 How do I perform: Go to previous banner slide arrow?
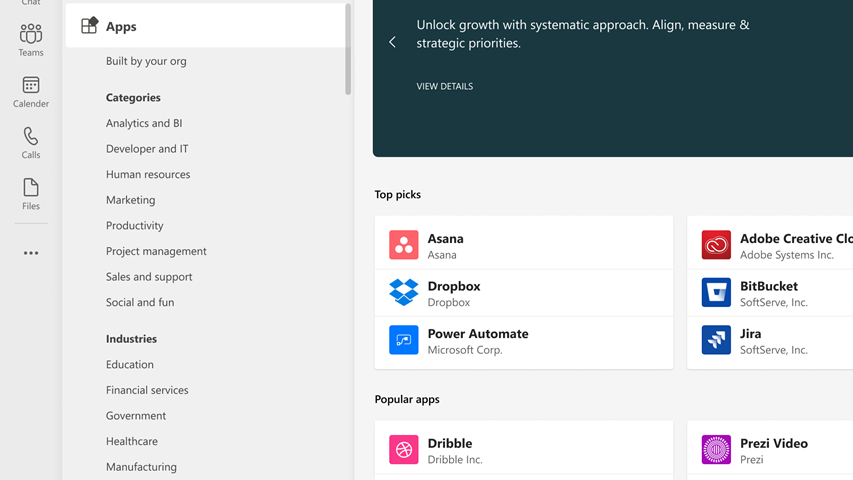(392, 42)
